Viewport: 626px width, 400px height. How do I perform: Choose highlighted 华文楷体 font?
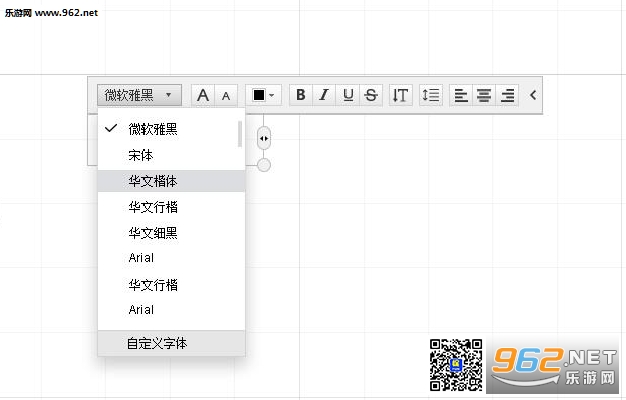pyautogui.click(x=171, y=181)
